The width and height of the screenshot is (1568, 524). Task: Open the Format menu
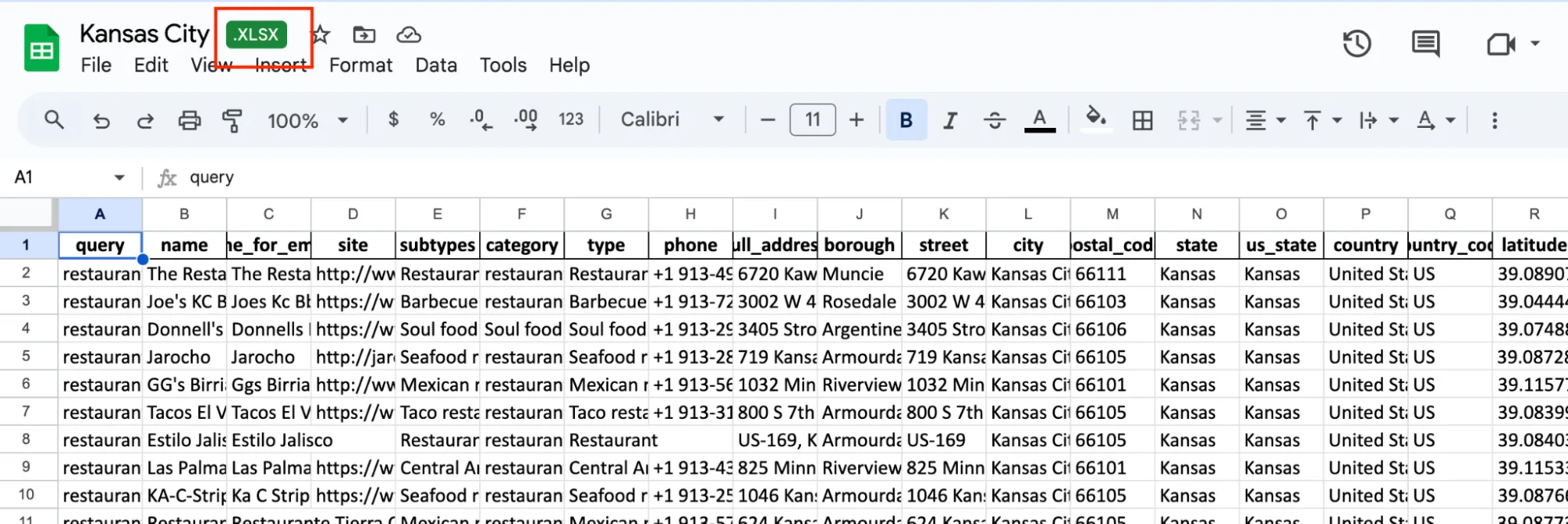coord(361,65)
